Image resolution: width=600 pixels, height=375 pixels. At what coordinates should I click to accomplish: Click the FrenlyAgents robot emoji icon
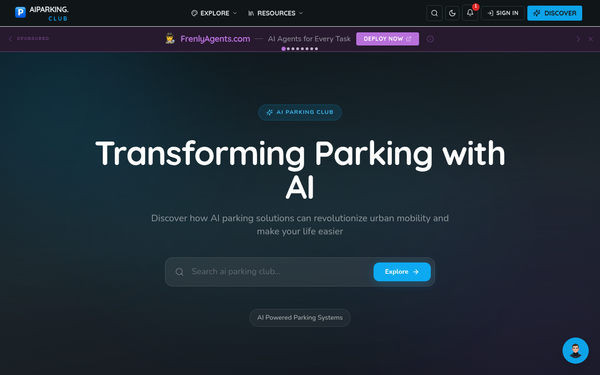pos(170,39)
